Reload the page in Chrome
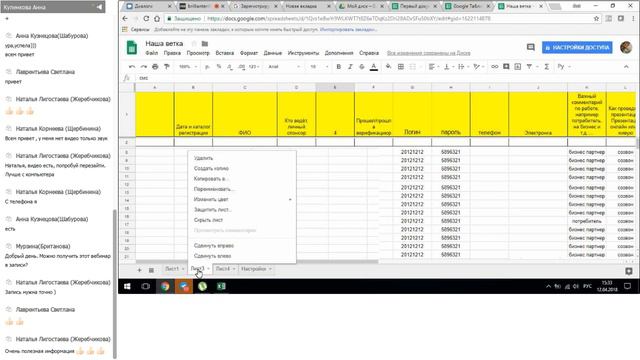This screenshot has width=640, height=360. tap(146, 18)
